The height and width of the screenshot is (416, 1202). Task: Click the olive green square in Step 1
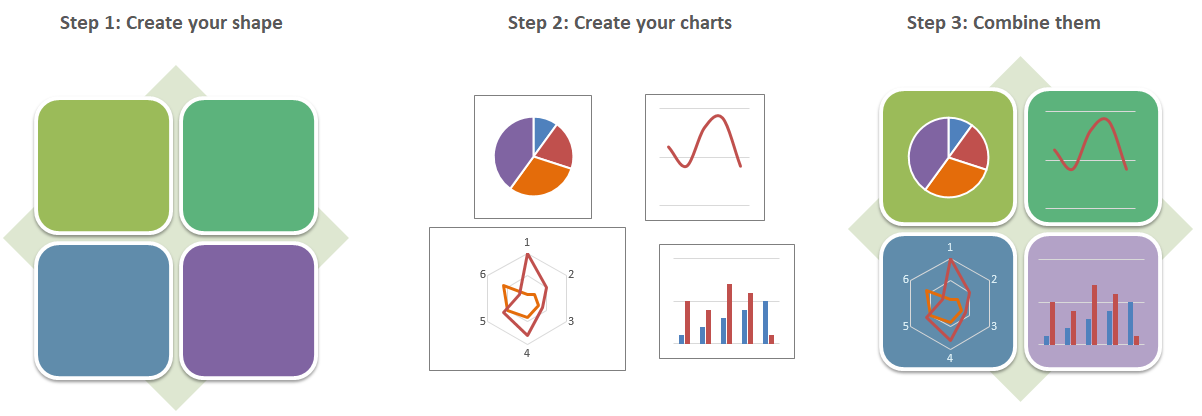tap(104, 166)
